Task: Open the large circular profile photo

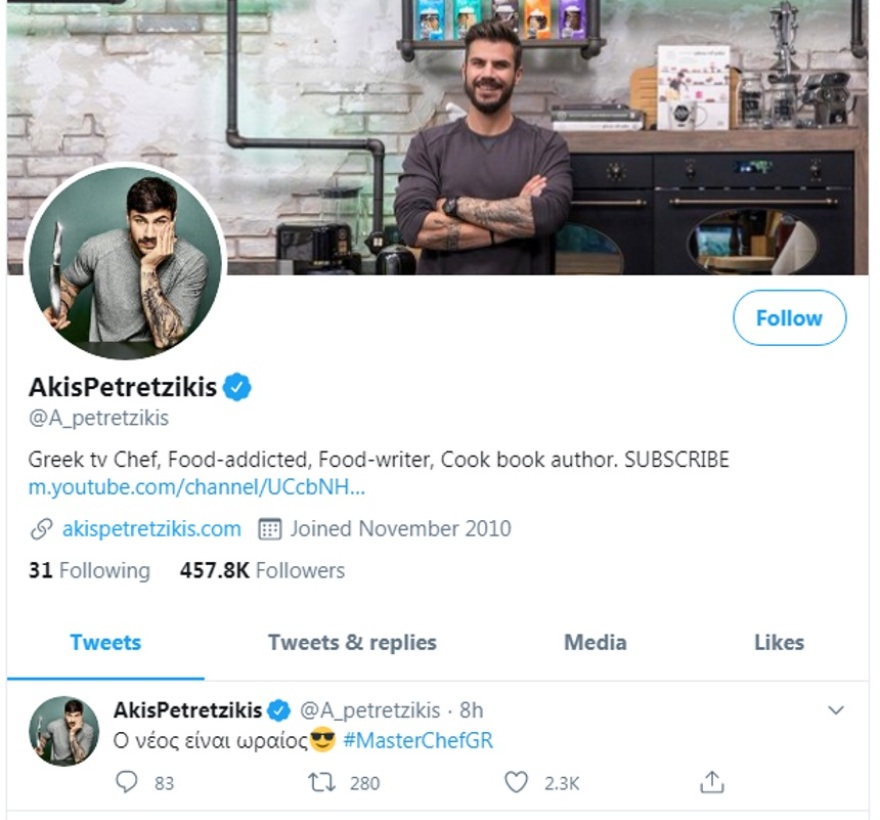Action: coord(124,263)
